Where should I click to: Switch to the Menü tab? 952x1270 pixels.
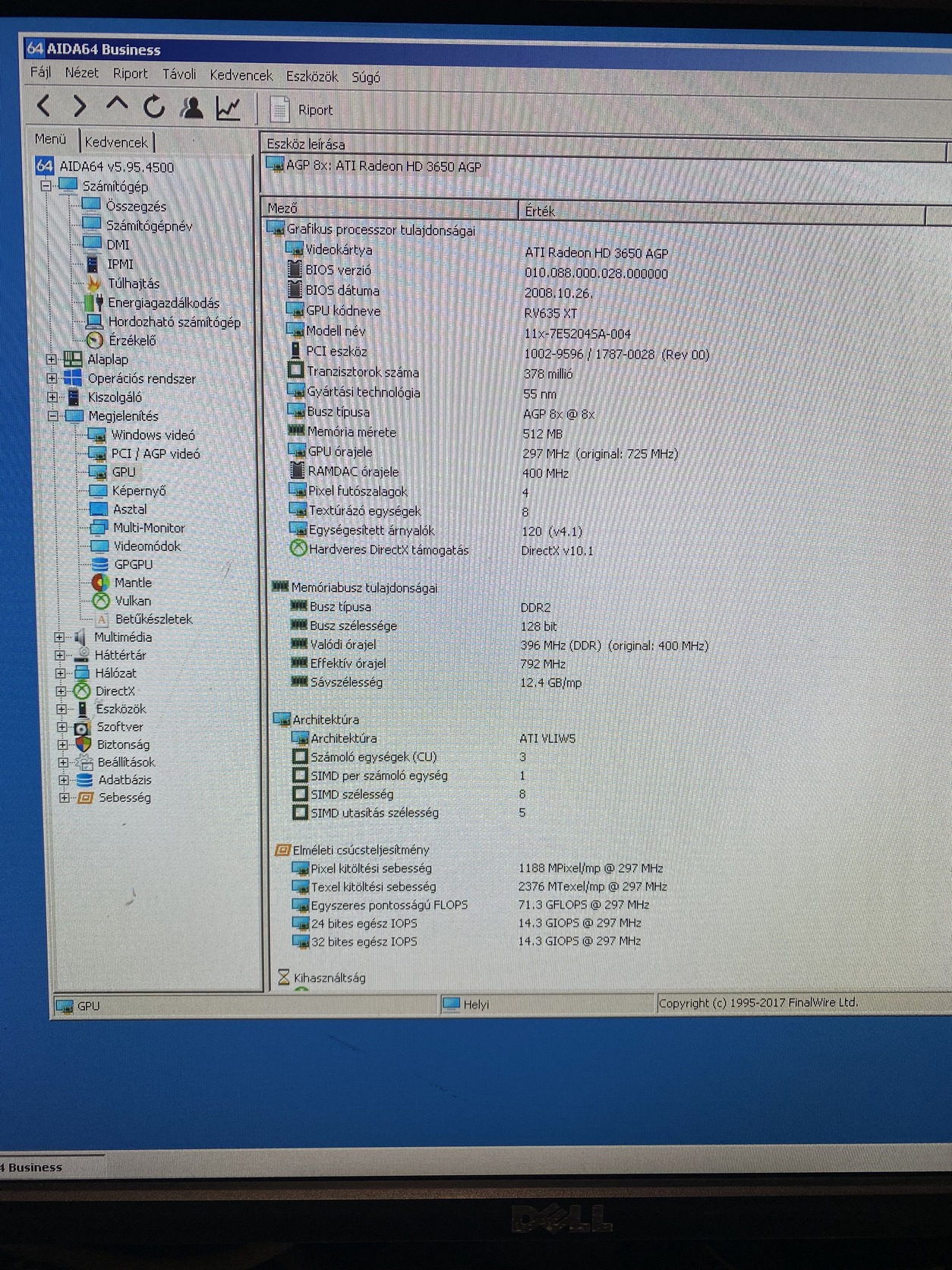tap(51, 139)
